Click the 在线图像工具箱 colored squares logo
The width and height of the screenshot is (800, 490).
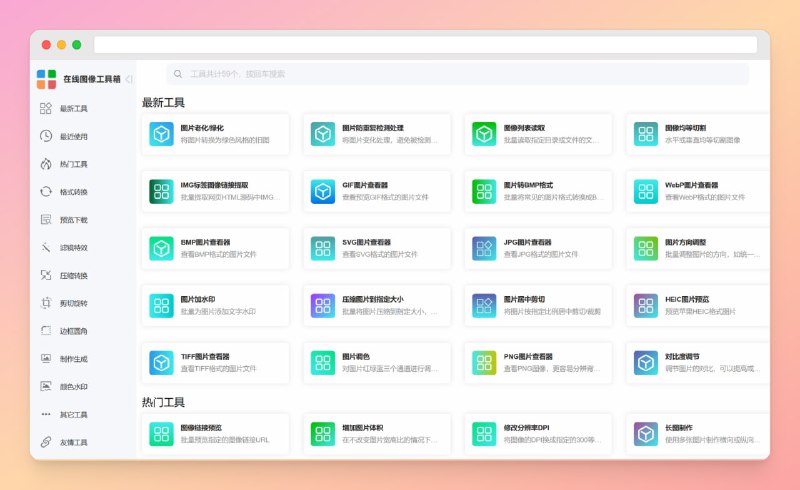(x=46, y=79)
